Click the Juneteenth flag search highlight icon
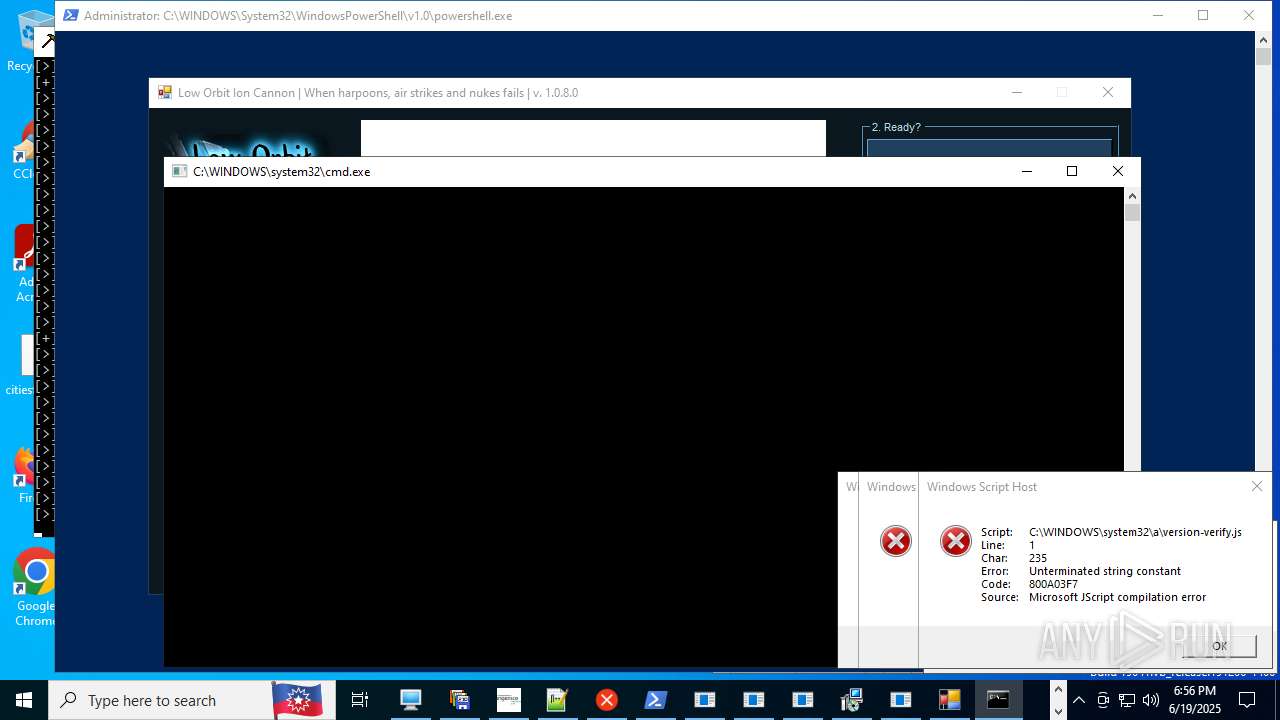This screenshot has width=1280, height=720. 297,700
